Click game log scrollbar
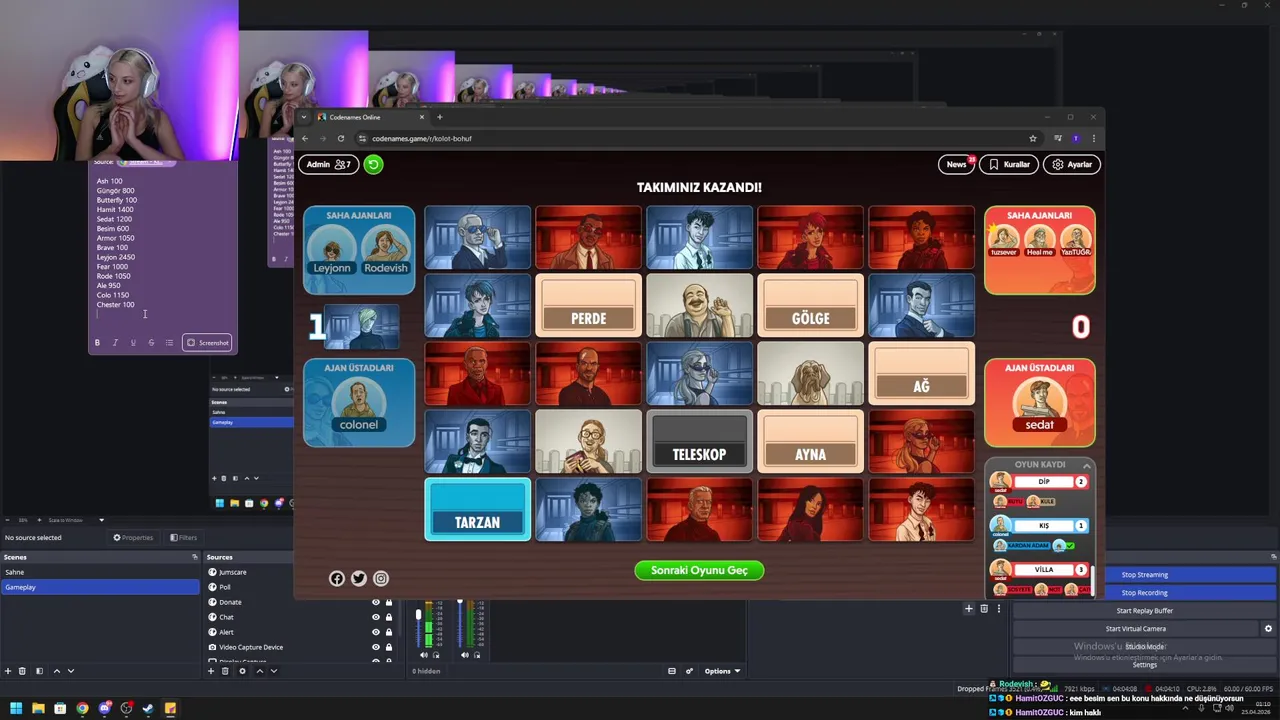1280x720 pixels. click(x=1094, y=580)
